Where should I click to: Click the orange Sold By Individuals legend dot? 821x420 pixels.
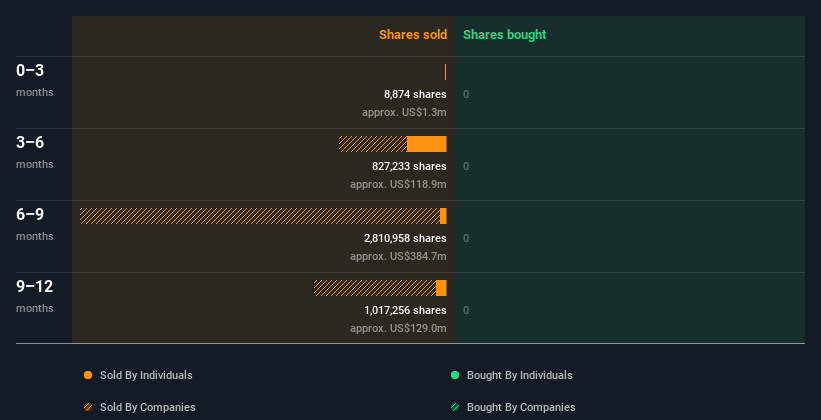[x=88, y=375]
